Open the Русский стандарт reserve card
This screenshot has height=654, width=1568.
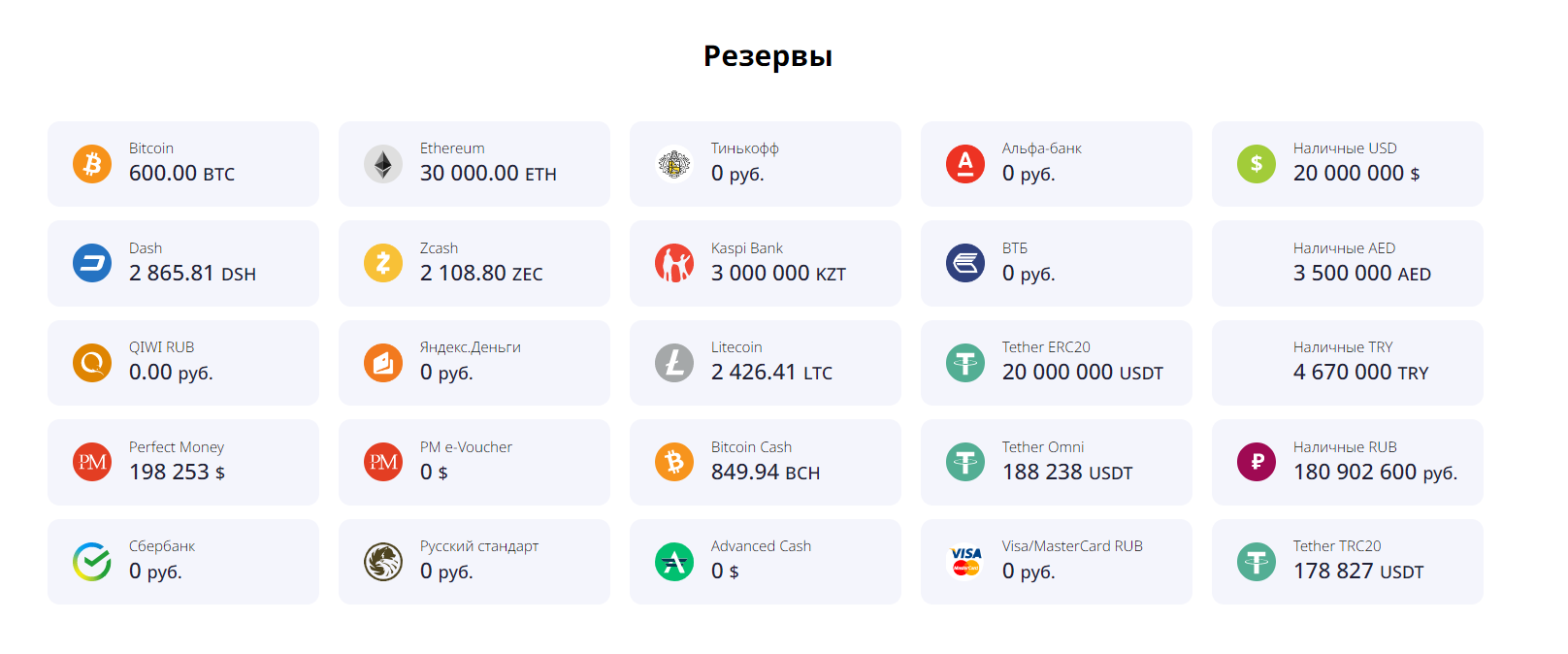tap(474, 562)
